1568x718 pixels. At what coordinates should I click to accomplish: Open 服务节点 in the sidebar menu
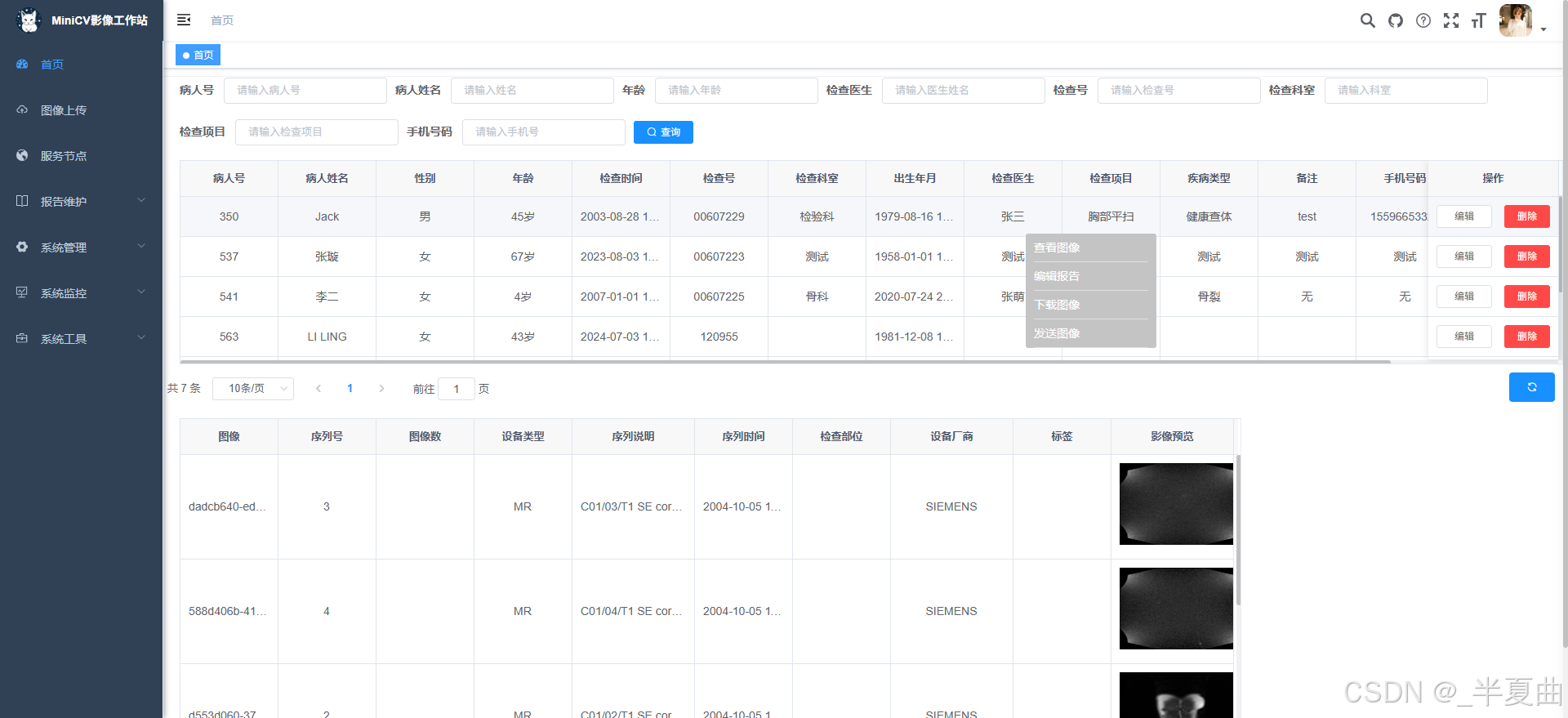[82, 156]
